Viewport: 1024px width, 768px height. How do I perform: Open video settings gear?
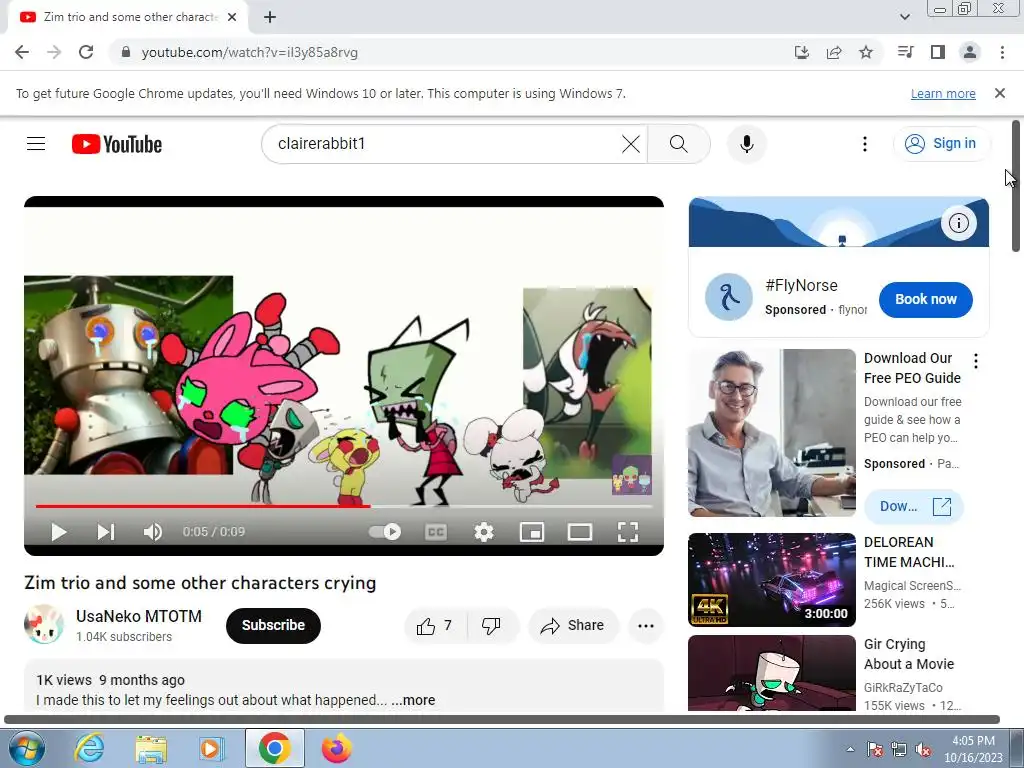[484, 532]
